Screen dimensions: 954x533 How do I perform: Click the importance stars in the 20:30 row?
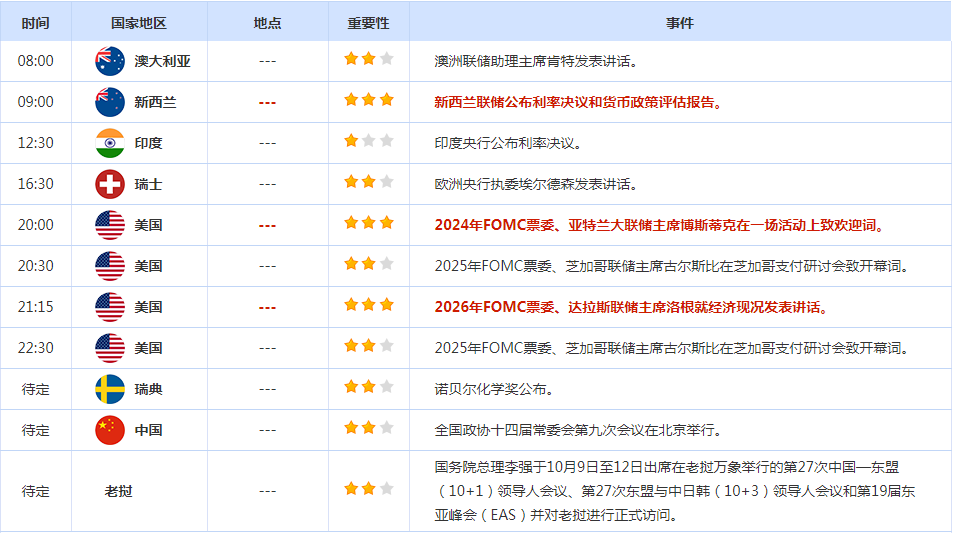pos(369,264)
